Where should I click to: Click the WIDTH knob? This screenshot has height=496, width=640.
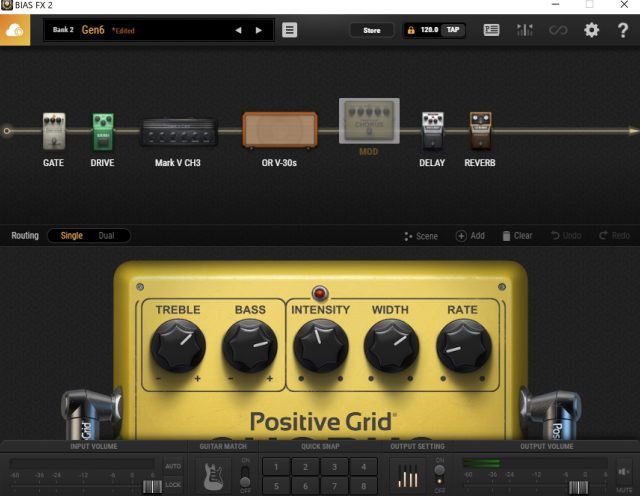click(391, 345)
